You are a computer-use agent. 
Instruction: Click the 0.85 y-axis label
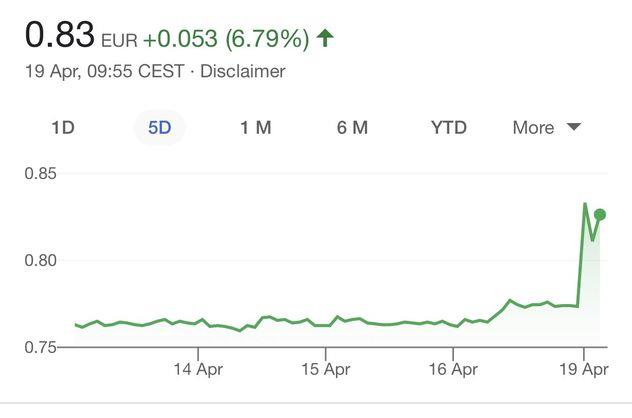coord(40,174)
